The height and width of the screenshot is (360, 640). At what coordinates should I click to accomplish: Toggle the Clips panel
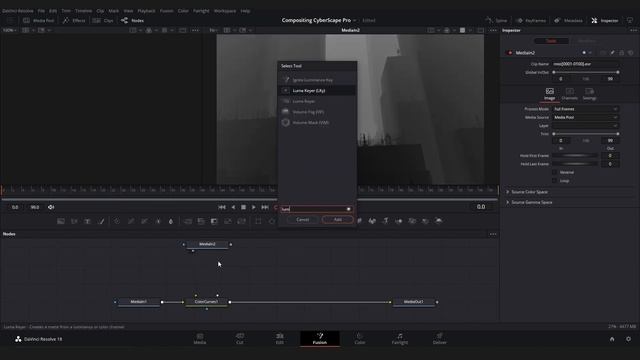click(x=103, y=20)
